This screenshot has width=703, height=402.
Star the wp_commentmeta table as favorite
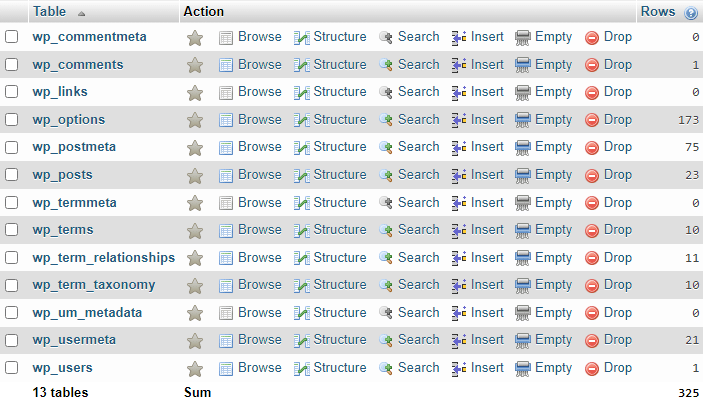pyautogui.click(x=195, y=37)
